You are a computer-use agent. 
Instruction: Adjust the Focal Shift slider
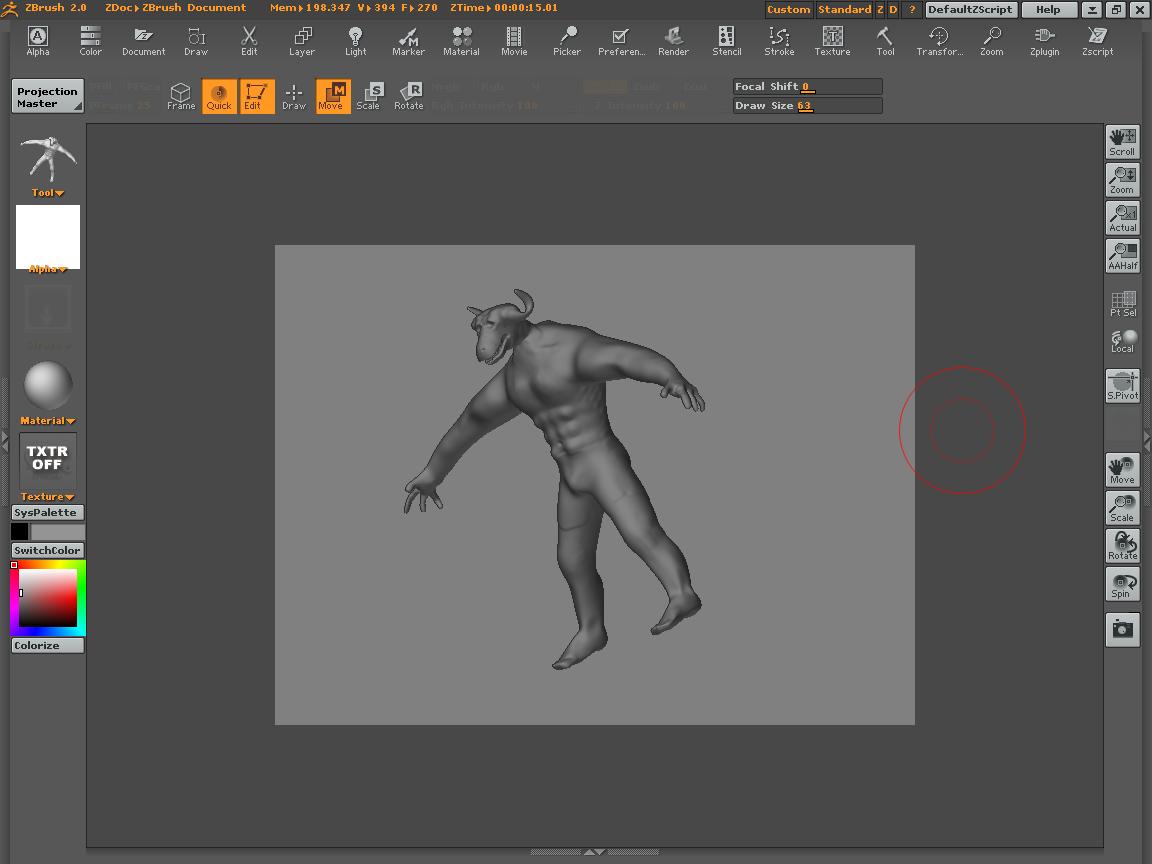coord(807,87)
